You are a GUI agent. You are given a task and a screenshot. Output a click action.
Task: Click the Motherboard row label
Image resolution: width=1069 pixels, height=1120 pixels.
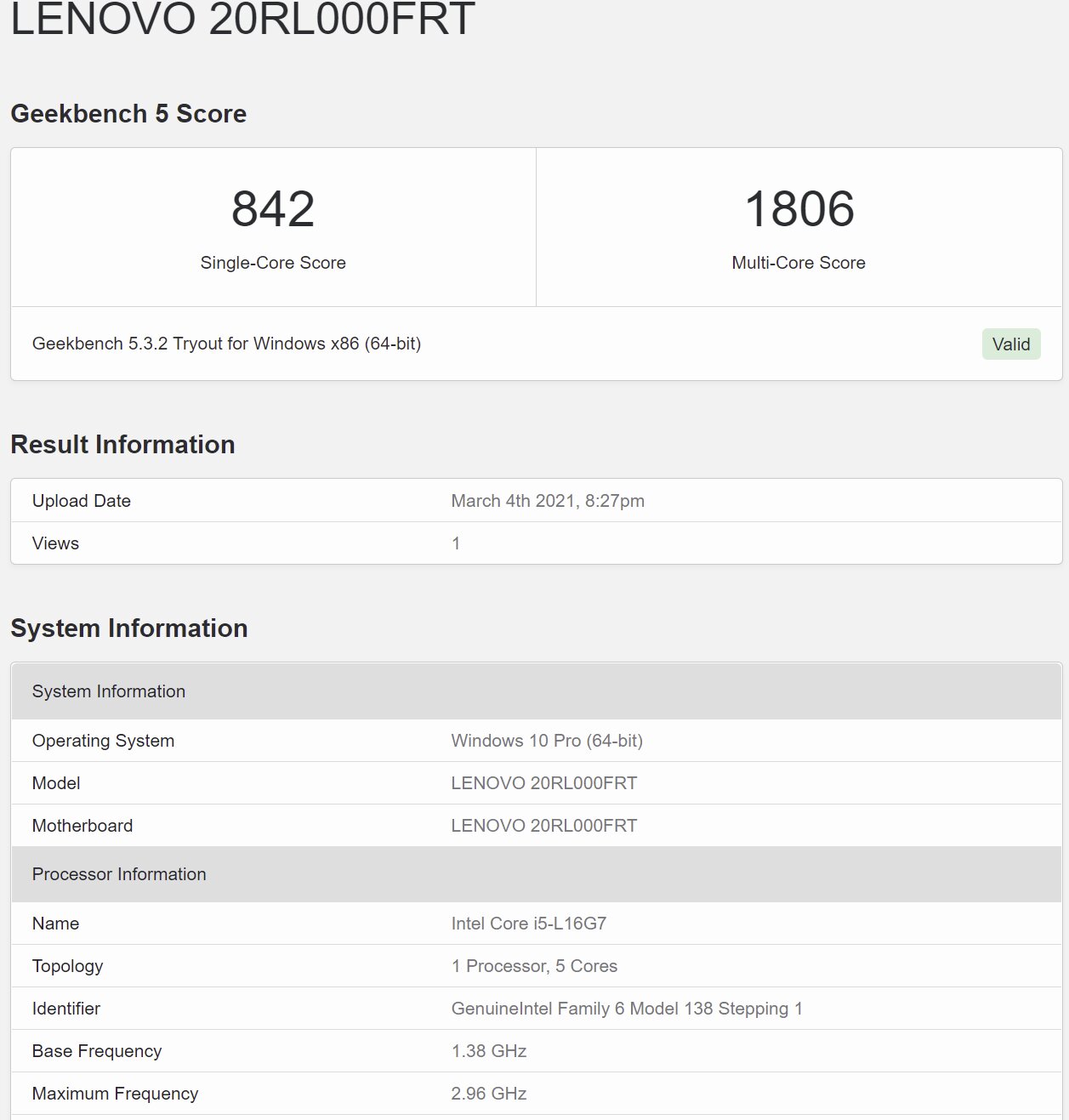(82, 826)
